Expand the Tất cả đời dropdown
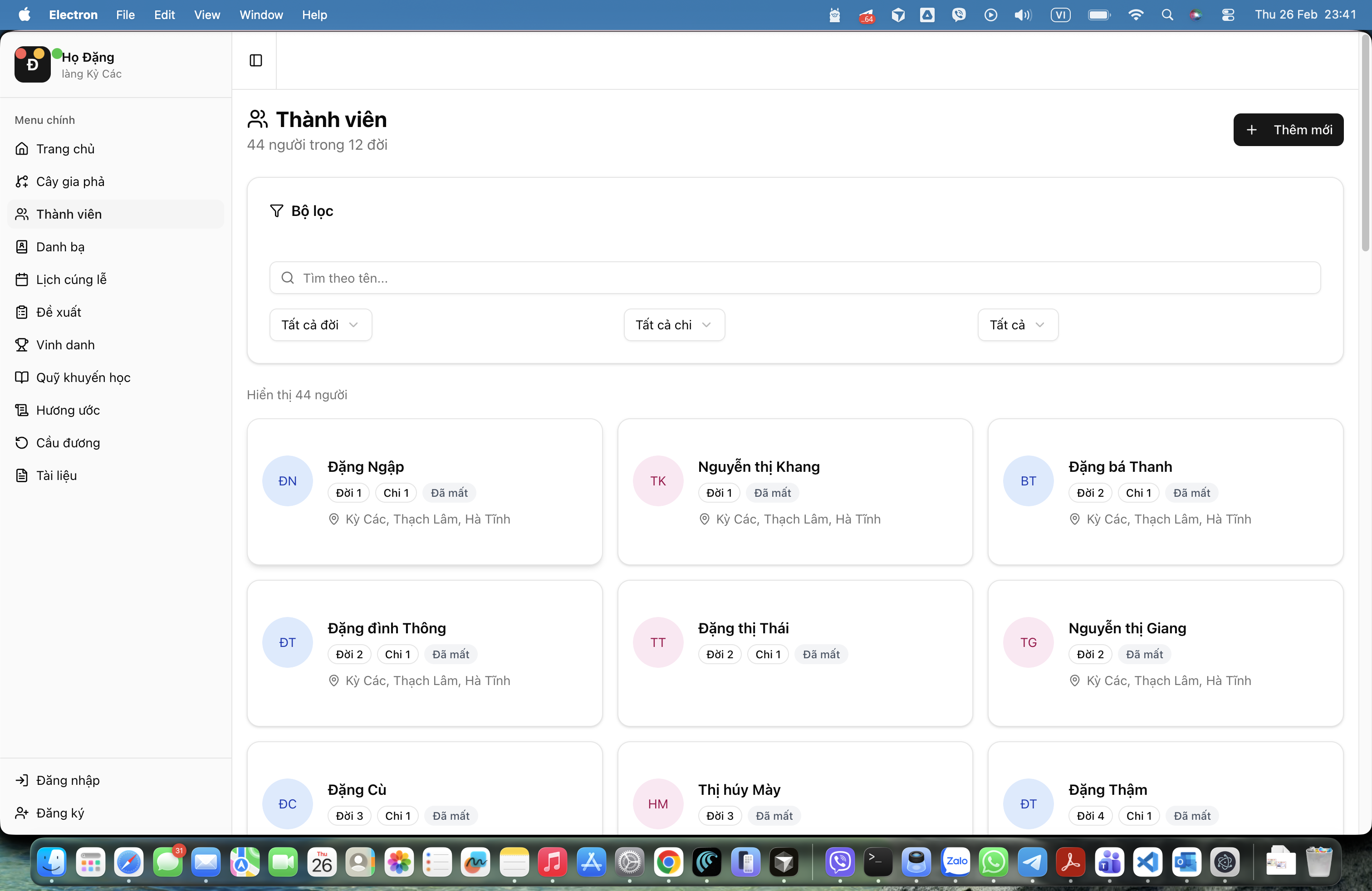 320,324
